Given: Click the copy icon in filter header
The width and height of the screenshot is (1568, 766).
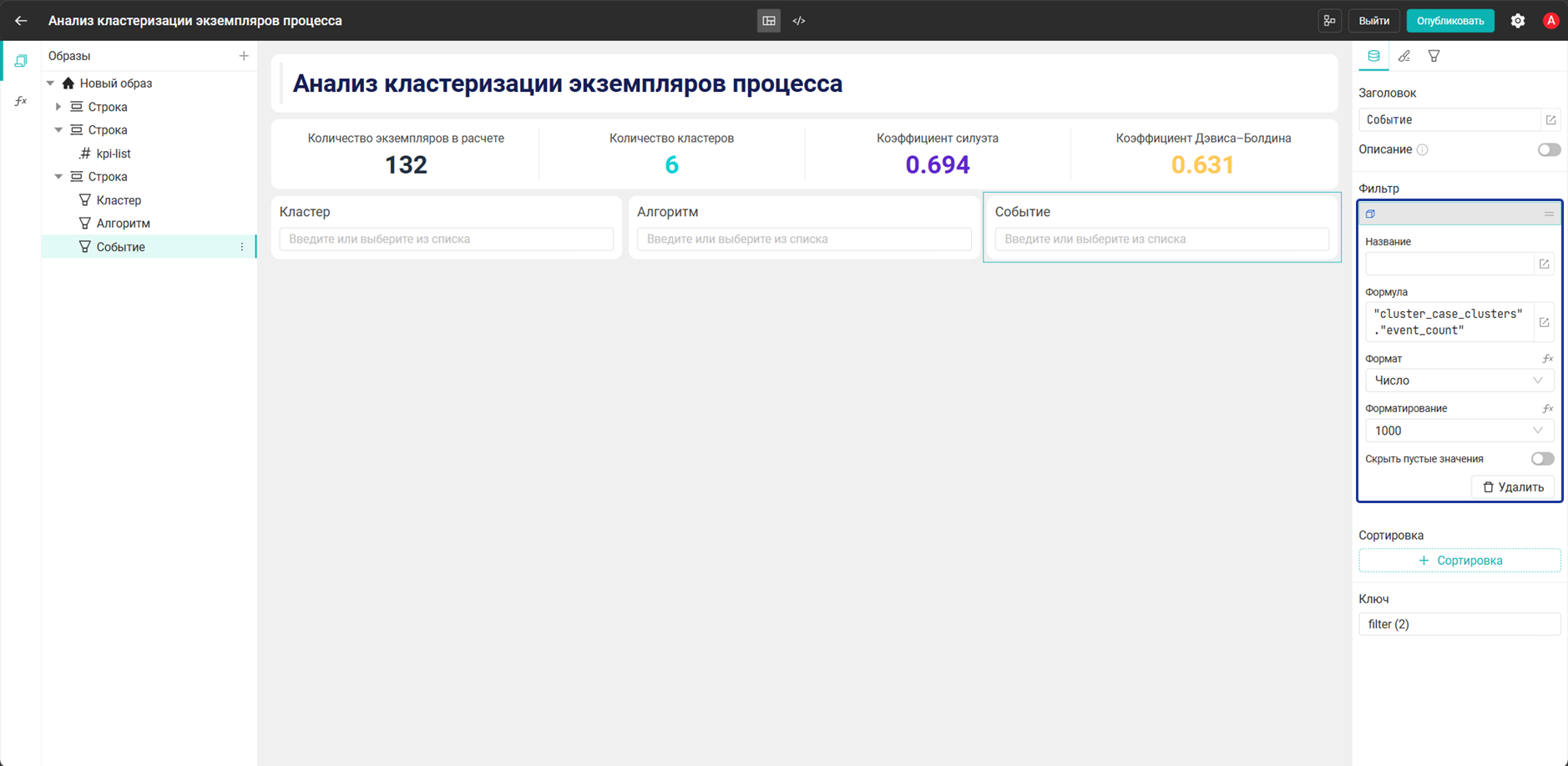Looking at the screenshot, I should (1370, 214).
